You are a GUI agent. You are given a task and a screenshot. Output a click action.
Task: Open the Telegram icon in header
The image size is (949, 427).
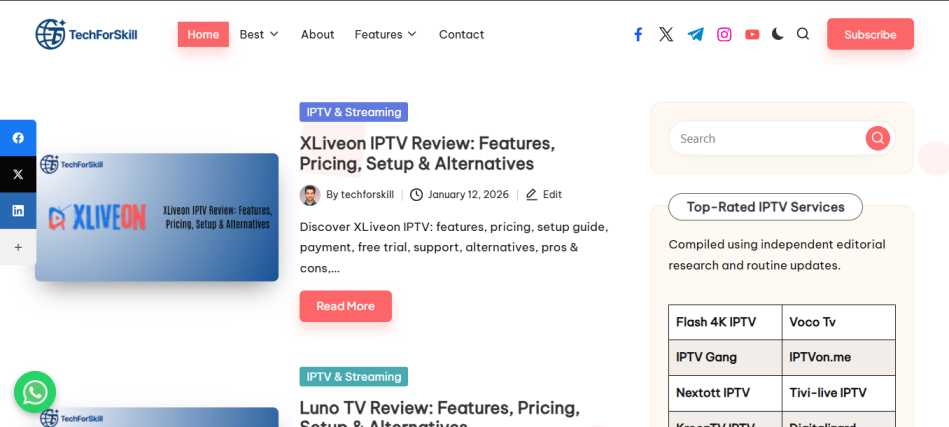coord(695,34)
